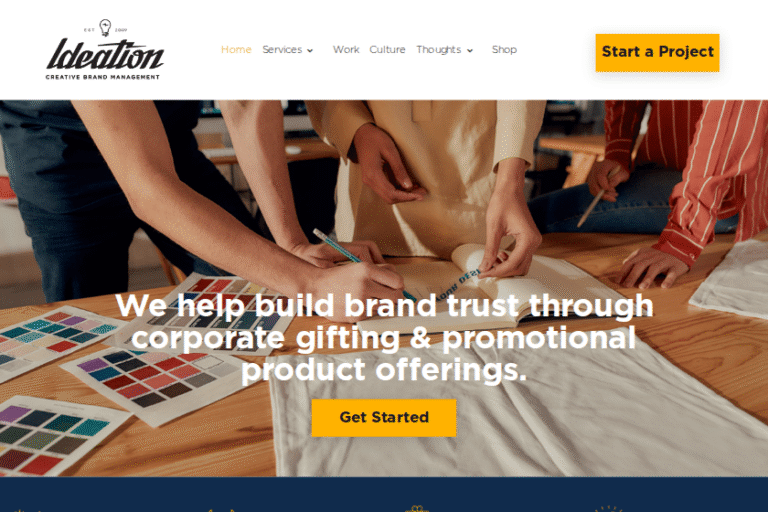Click the gift icon in navy section
Viewport: 768px width, 512px height.
tap(416, 509)
